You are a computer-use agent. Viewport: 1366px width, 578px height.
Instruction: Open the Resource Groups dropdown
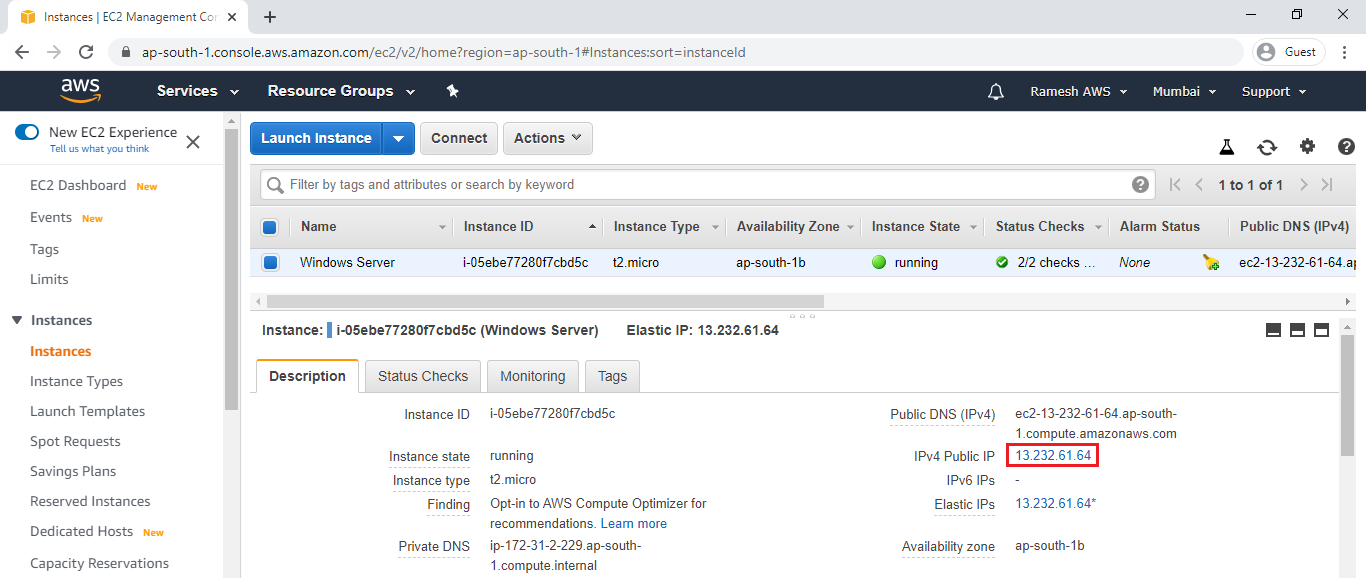click(341, 91)
